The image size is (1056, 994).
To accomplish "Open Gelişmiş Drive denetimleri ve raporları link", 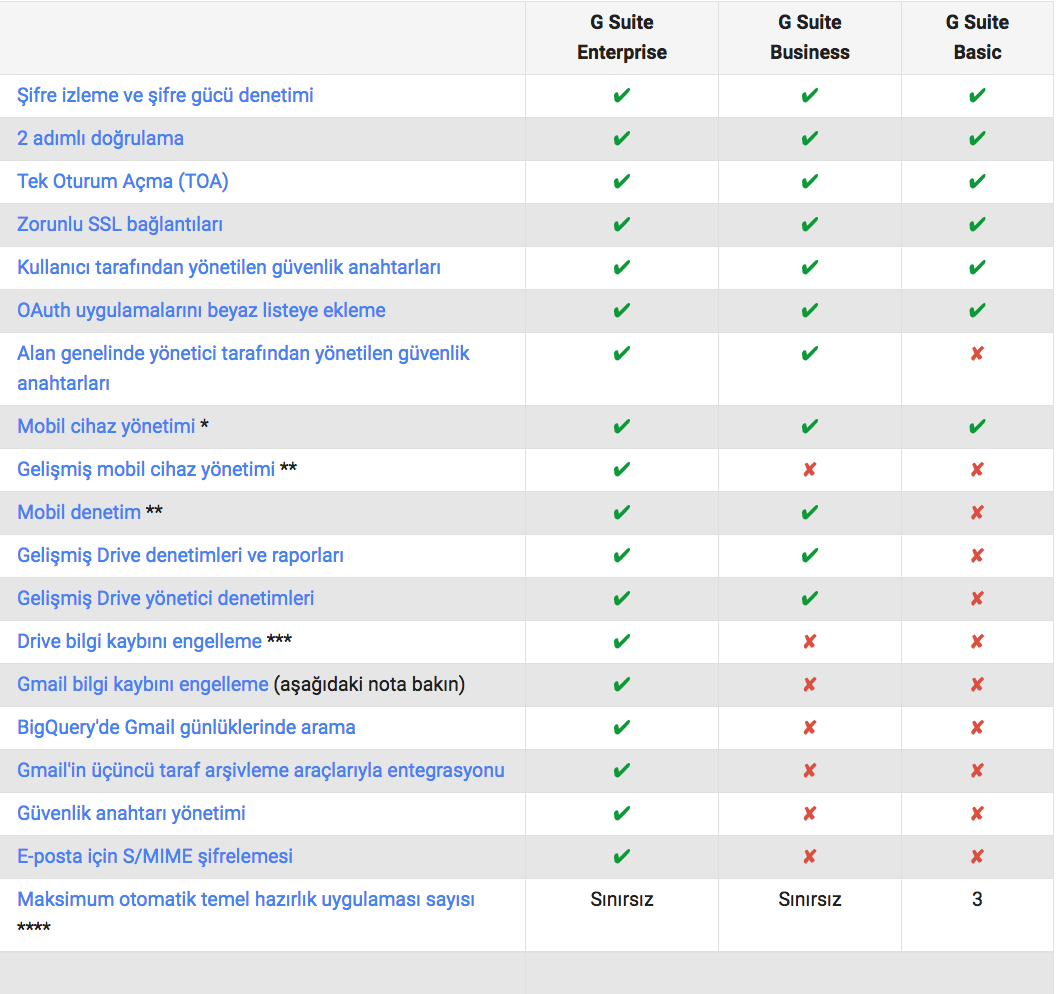I will click(x=180, y=556).
